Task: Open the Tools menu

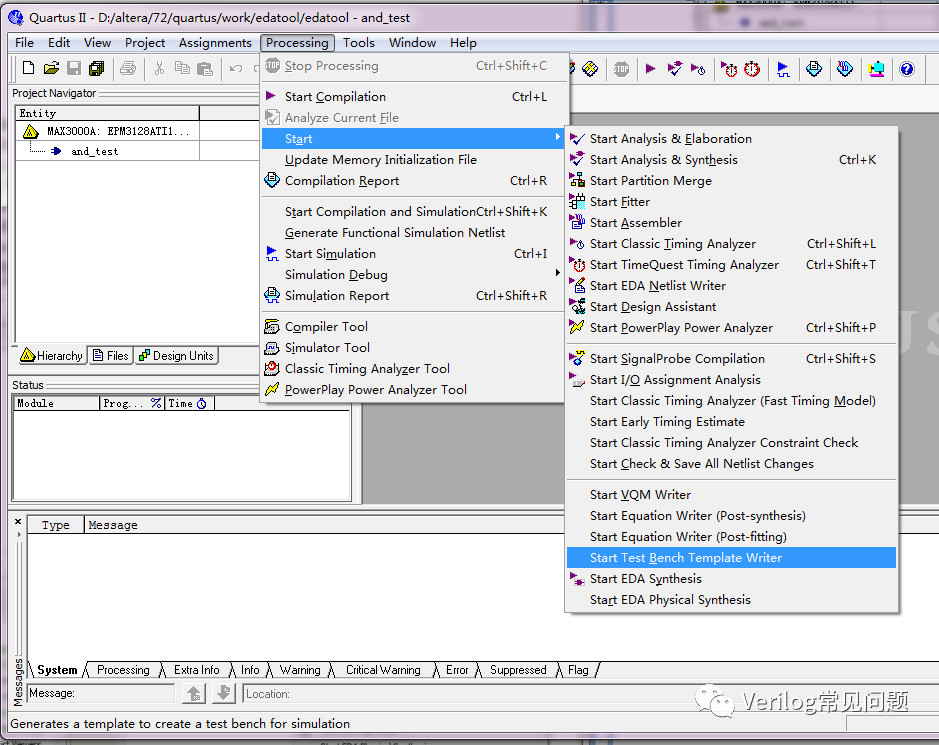Action: (x=359, y=43)
